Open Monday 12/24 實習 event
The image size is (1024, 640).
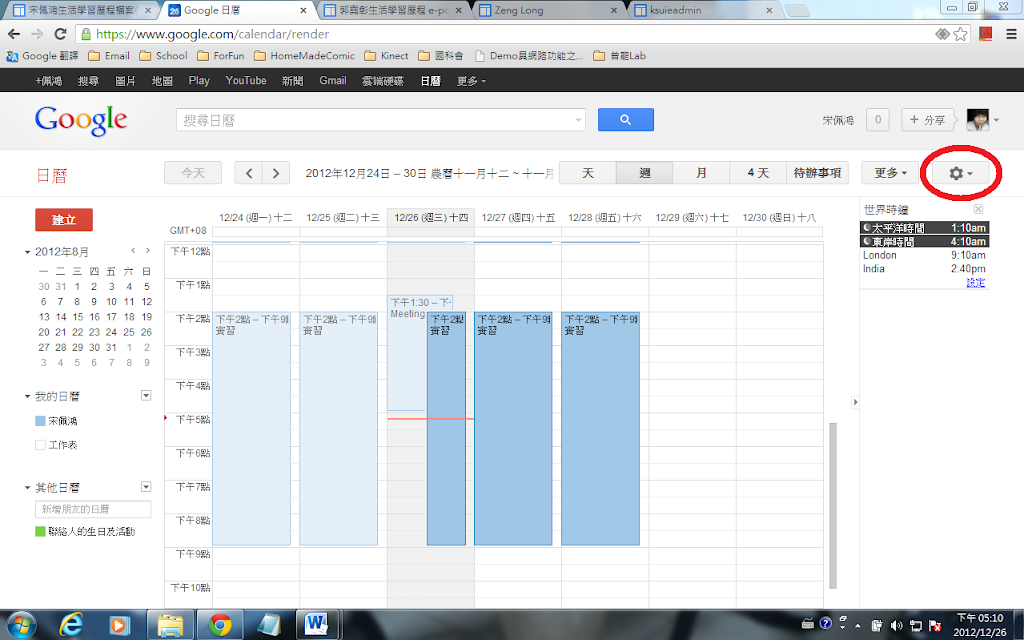coord(251,428)
